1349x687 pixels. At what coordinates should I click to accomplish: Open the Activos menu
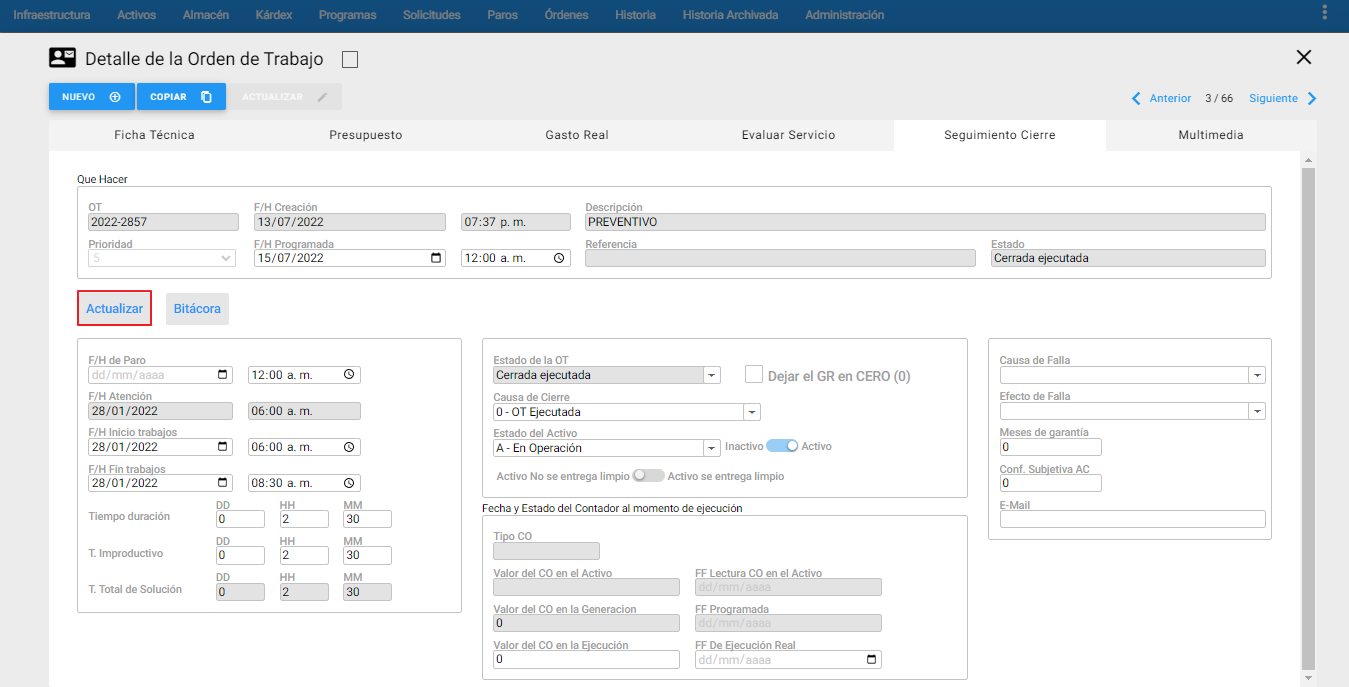pos(137,15)
